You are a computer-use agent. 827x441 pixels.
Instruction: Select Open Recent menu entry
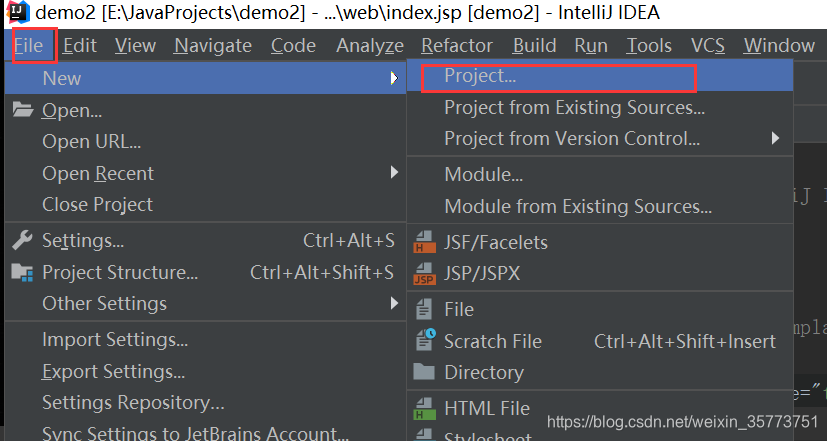[x=205, y=173]
